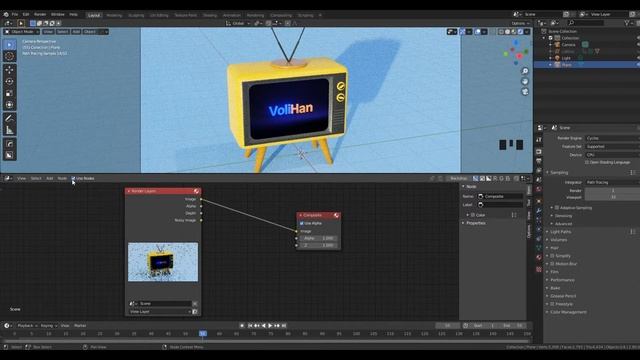Toggle Use Alpha on Composite node
This screenshot has height=360, width=640.
point(302,223)
